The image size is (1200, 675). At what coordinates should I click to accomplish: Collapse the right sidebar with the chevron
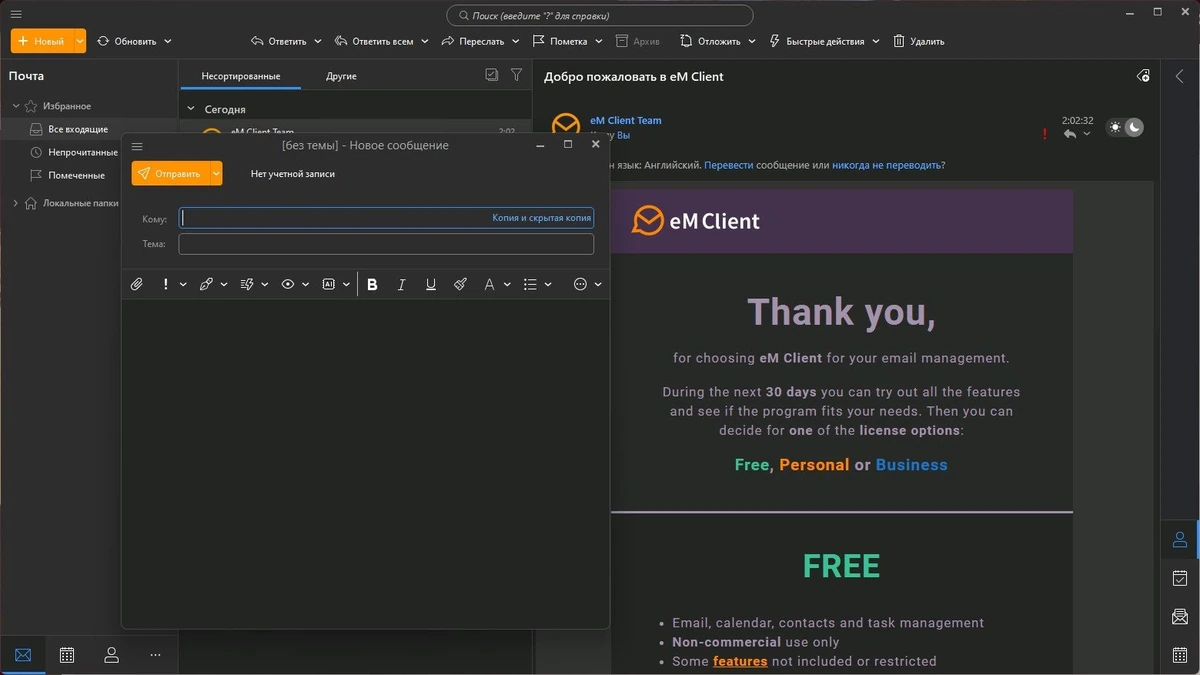tap(1179, 76)
